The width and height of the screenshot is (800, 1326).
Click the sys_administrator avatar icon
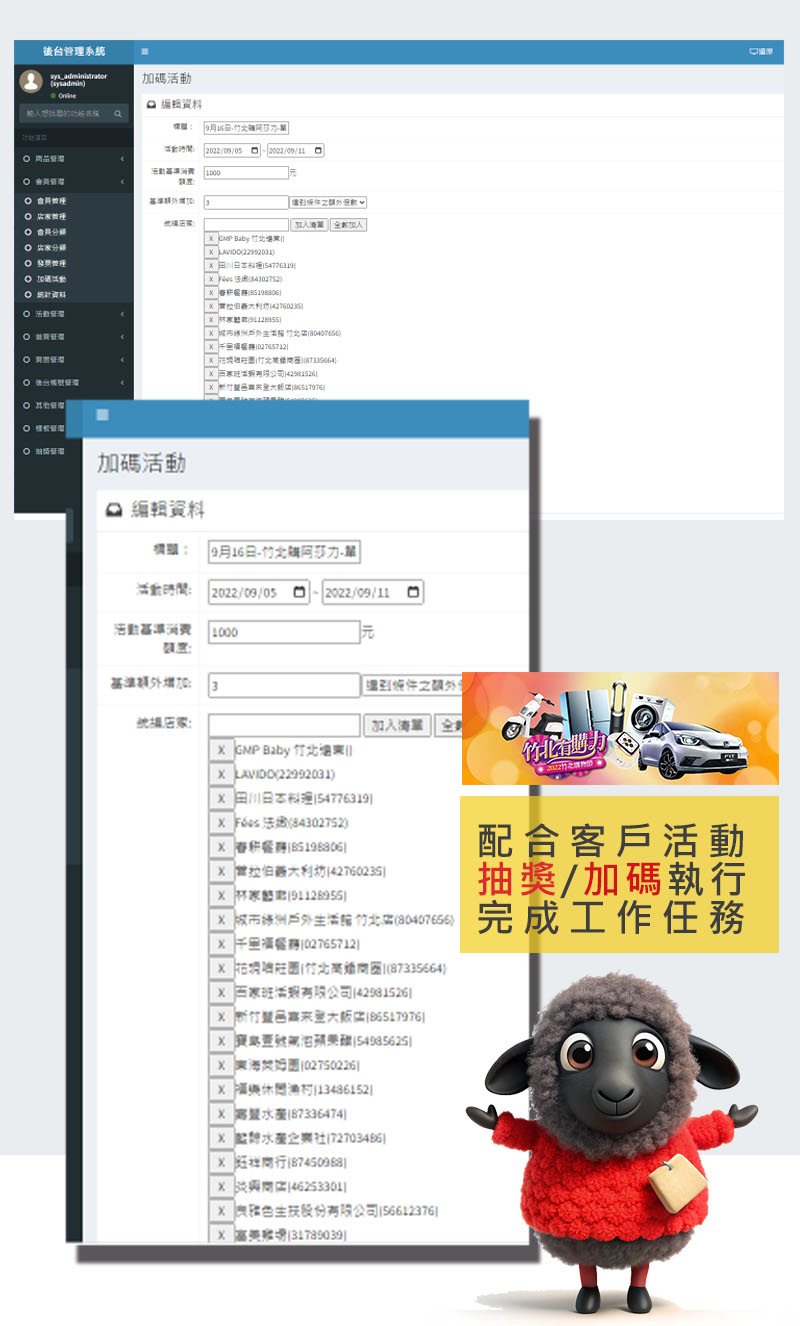(31, 82)
